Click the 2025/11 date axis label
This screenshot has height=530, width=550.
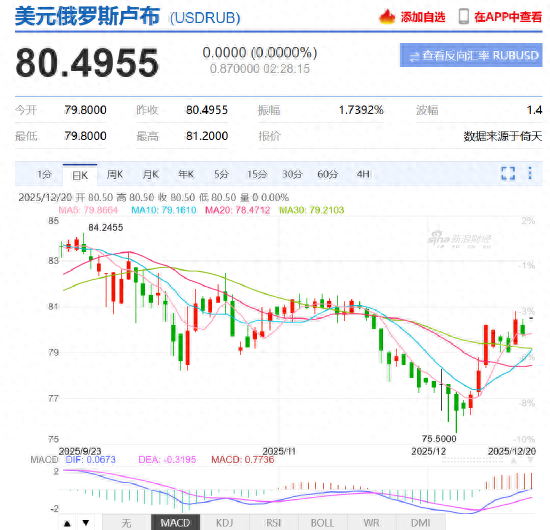[x=279, y=451]
